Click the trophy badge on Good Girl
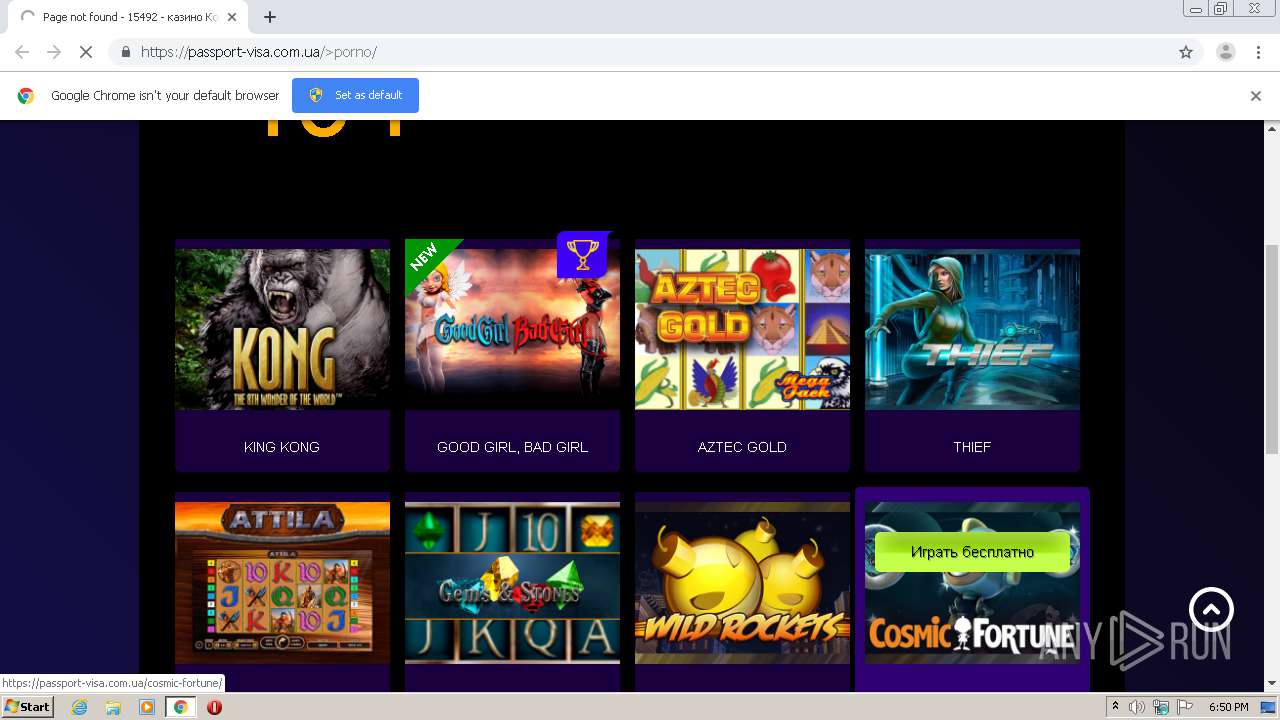 coord(582,255)
